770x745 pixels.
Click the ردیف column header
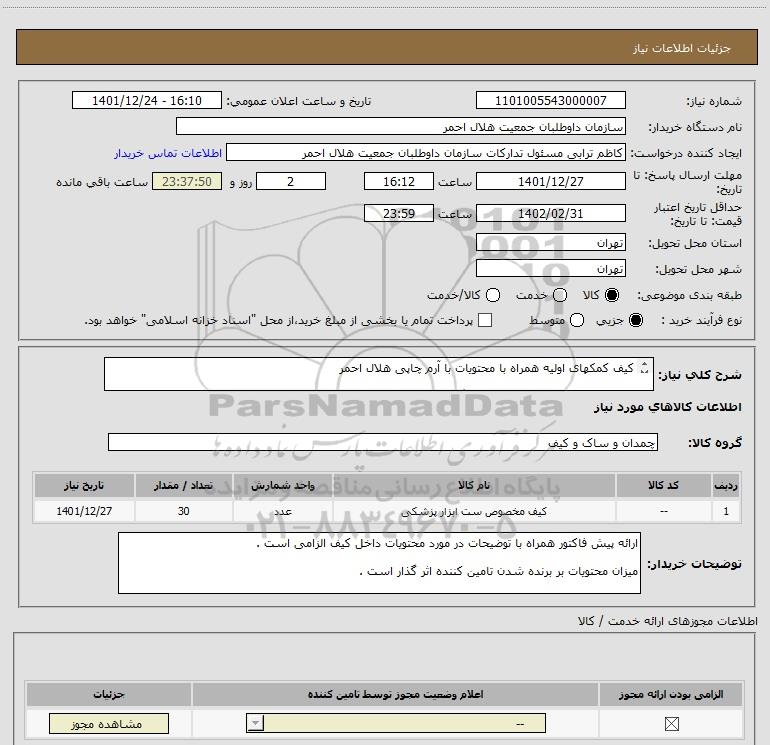[726, 485]
